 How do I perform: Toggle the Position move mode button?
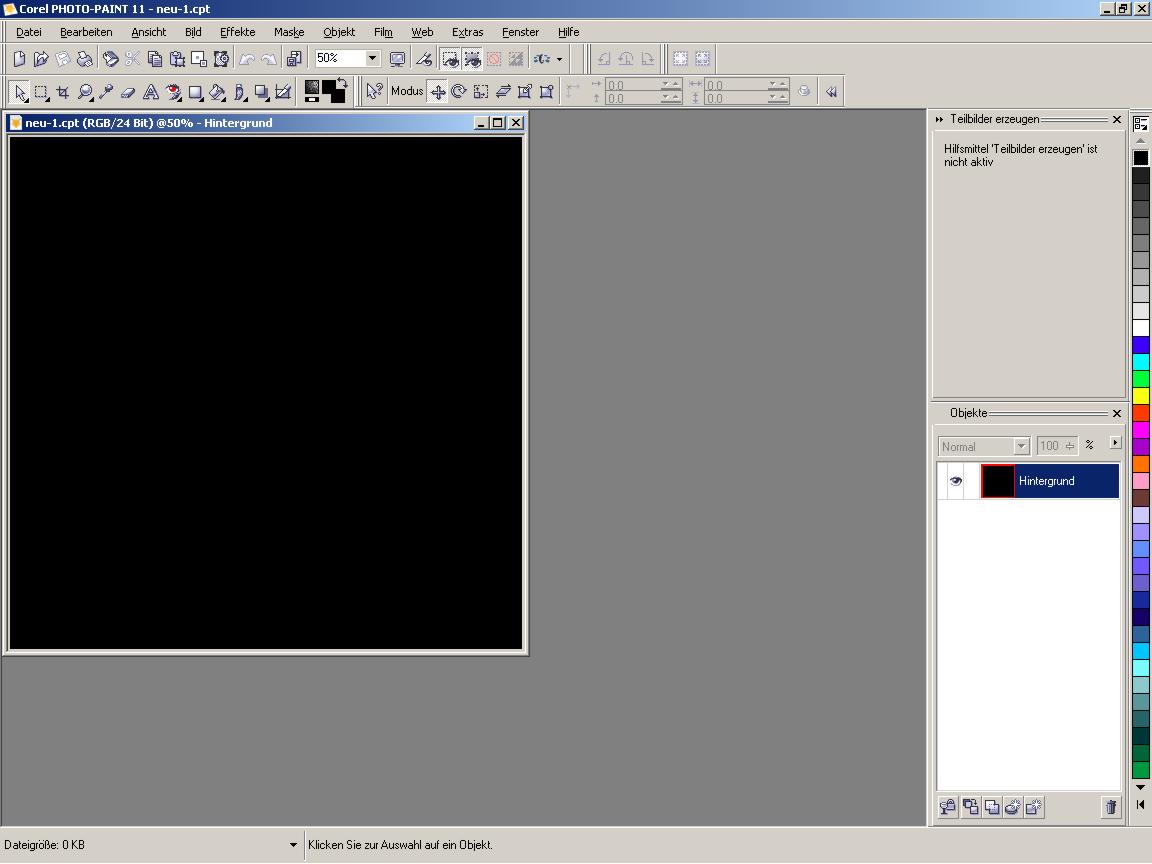click(438, 91)
